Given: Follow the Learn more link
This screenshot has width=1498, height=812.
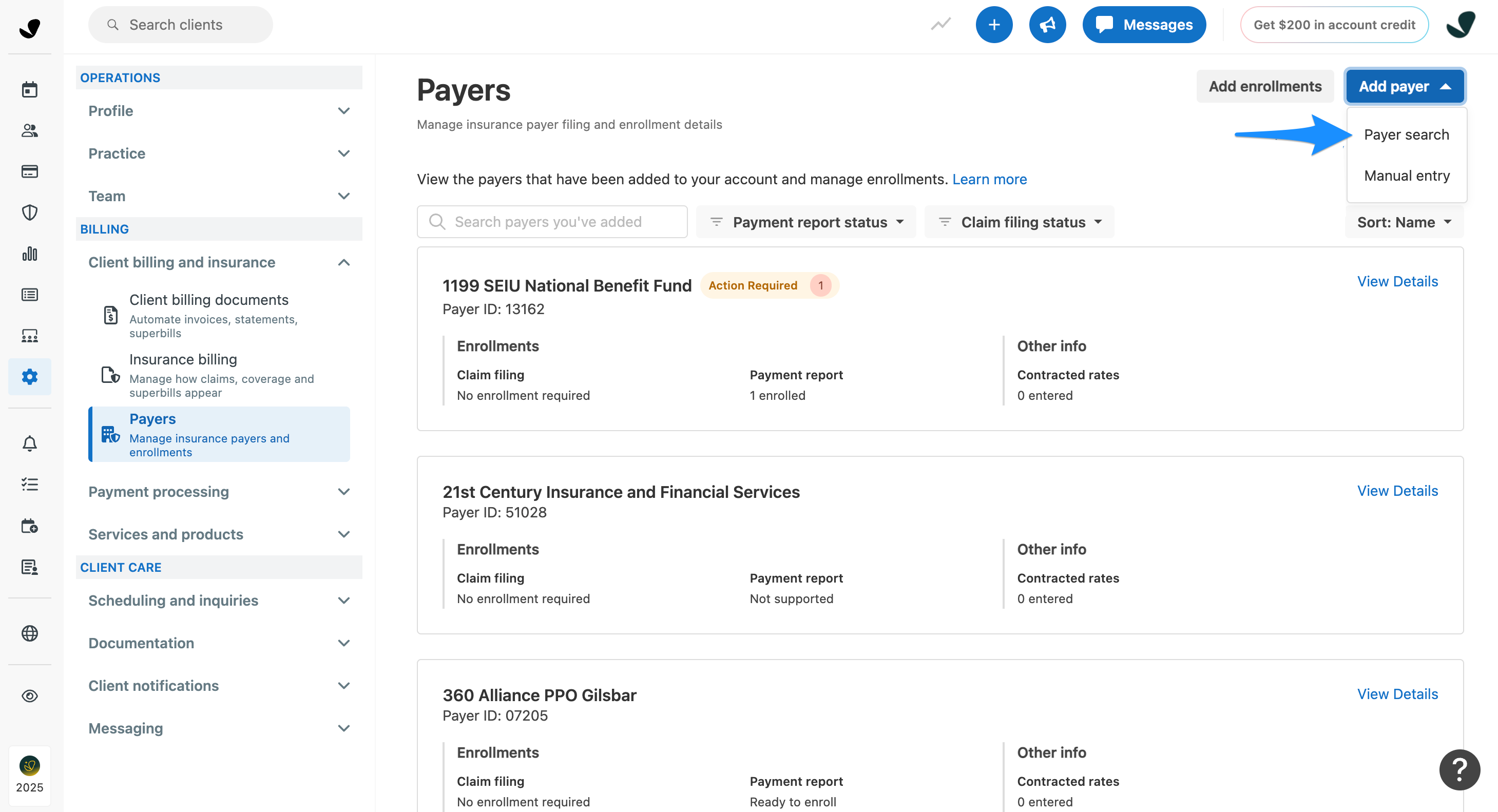Looking at the screenshot, I should (989, 179).
